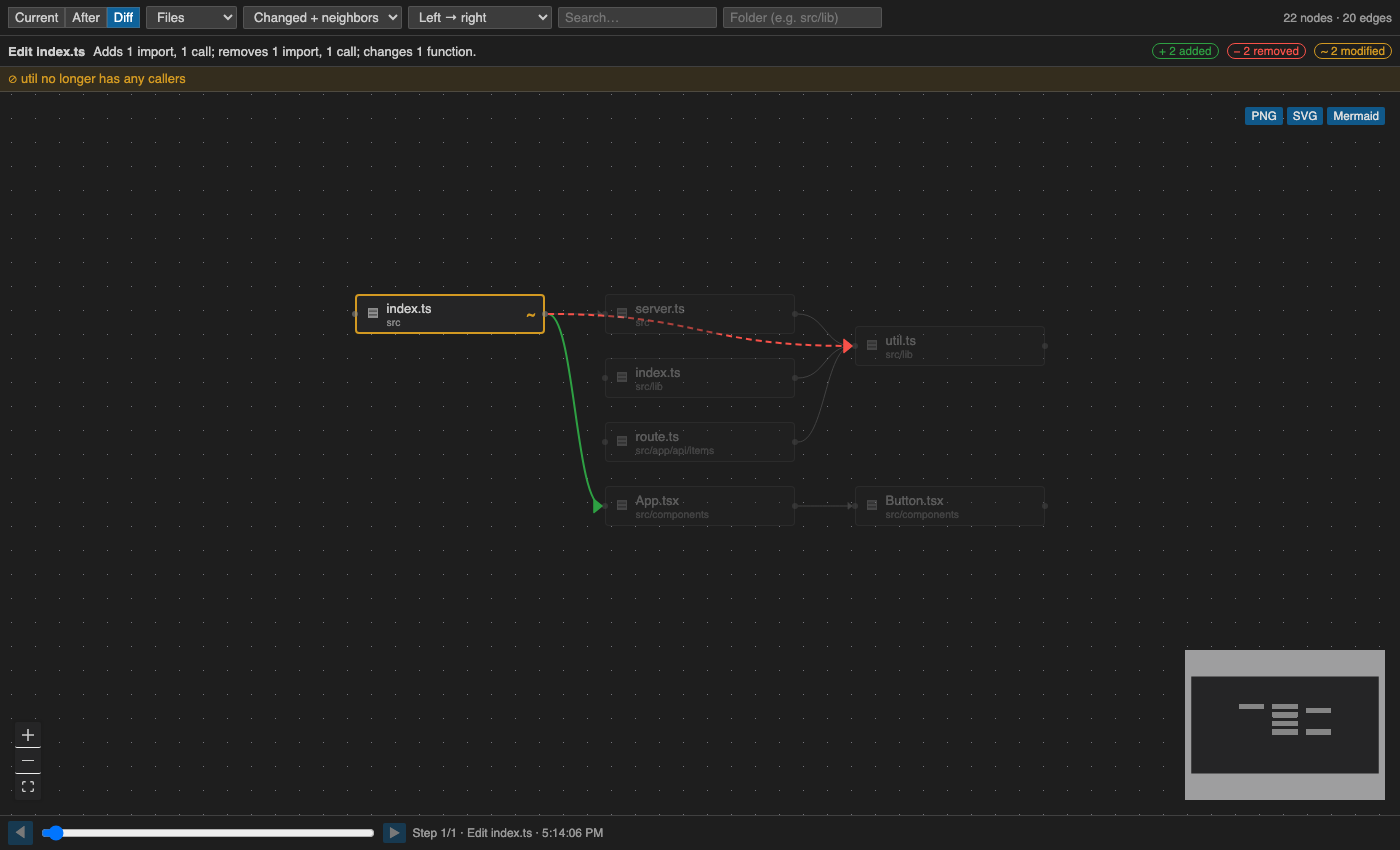Click green added-edge arrowhead at App.tsx

pos(598,506)
